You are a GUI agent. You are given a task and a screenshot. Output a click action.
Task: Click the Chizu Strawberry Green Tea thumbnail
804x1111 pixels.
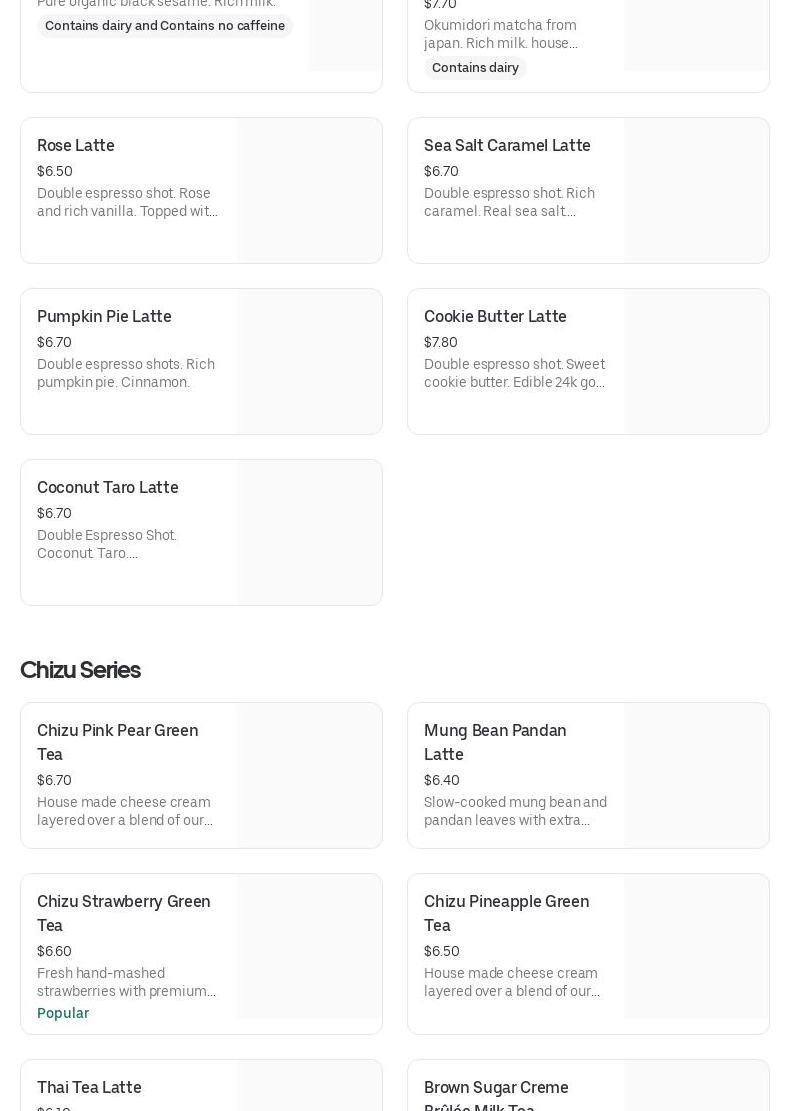pos(310,947)
